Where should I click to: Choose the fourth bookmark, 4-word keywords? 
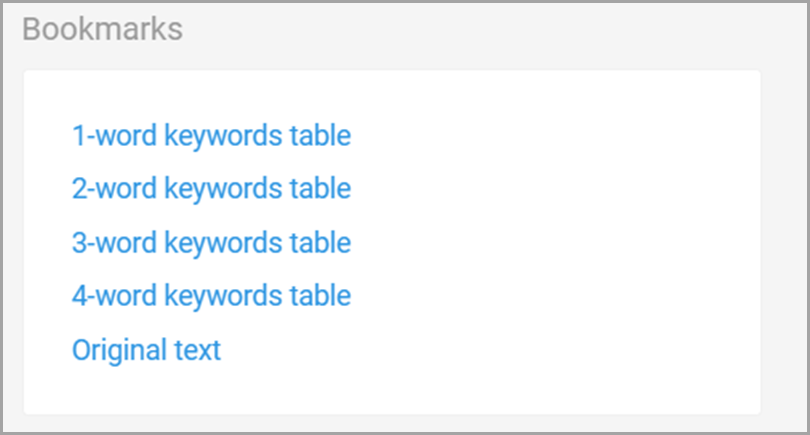[x=211, y=296]
